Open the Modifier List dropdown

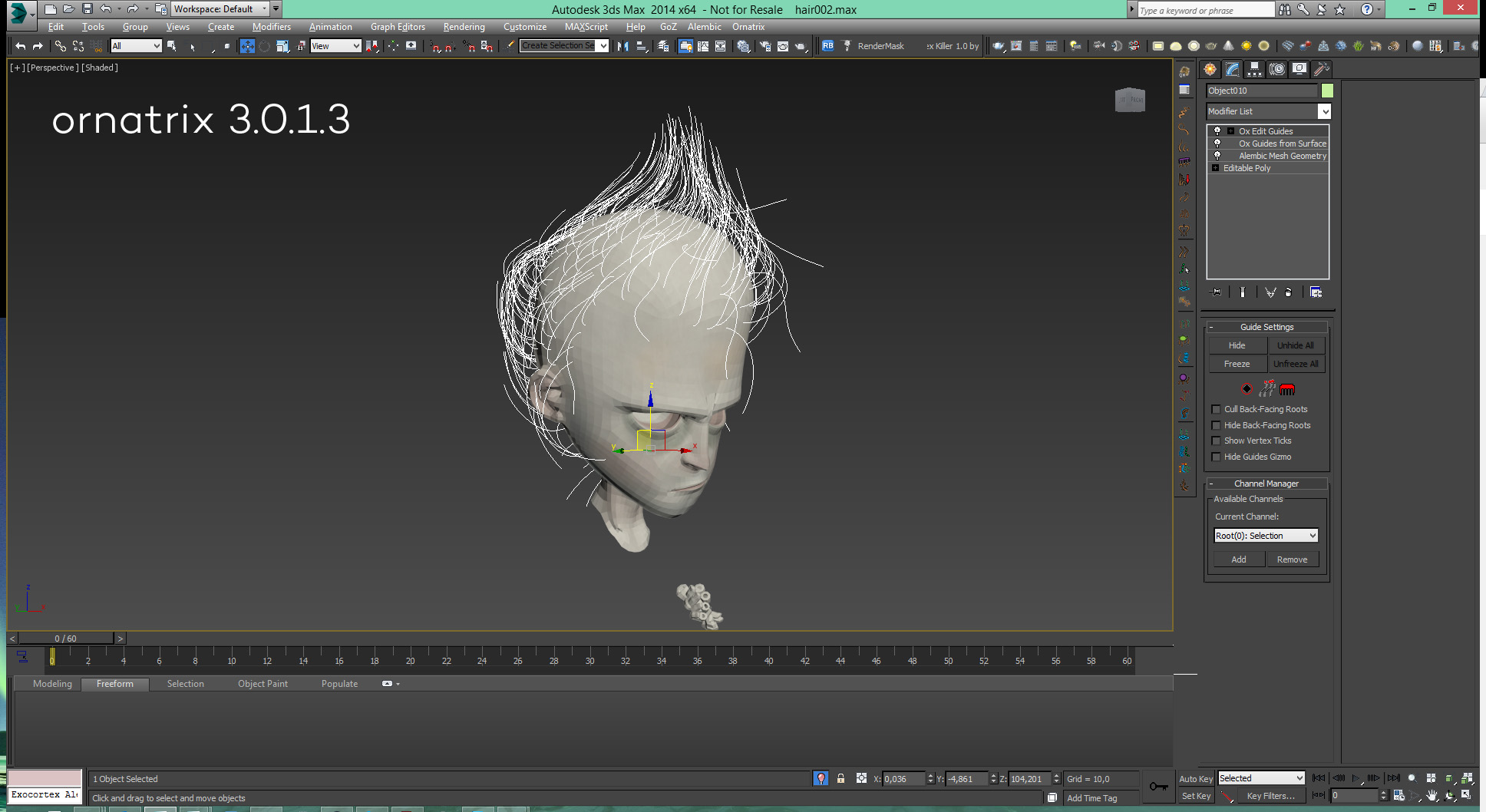click(1324, 112)
